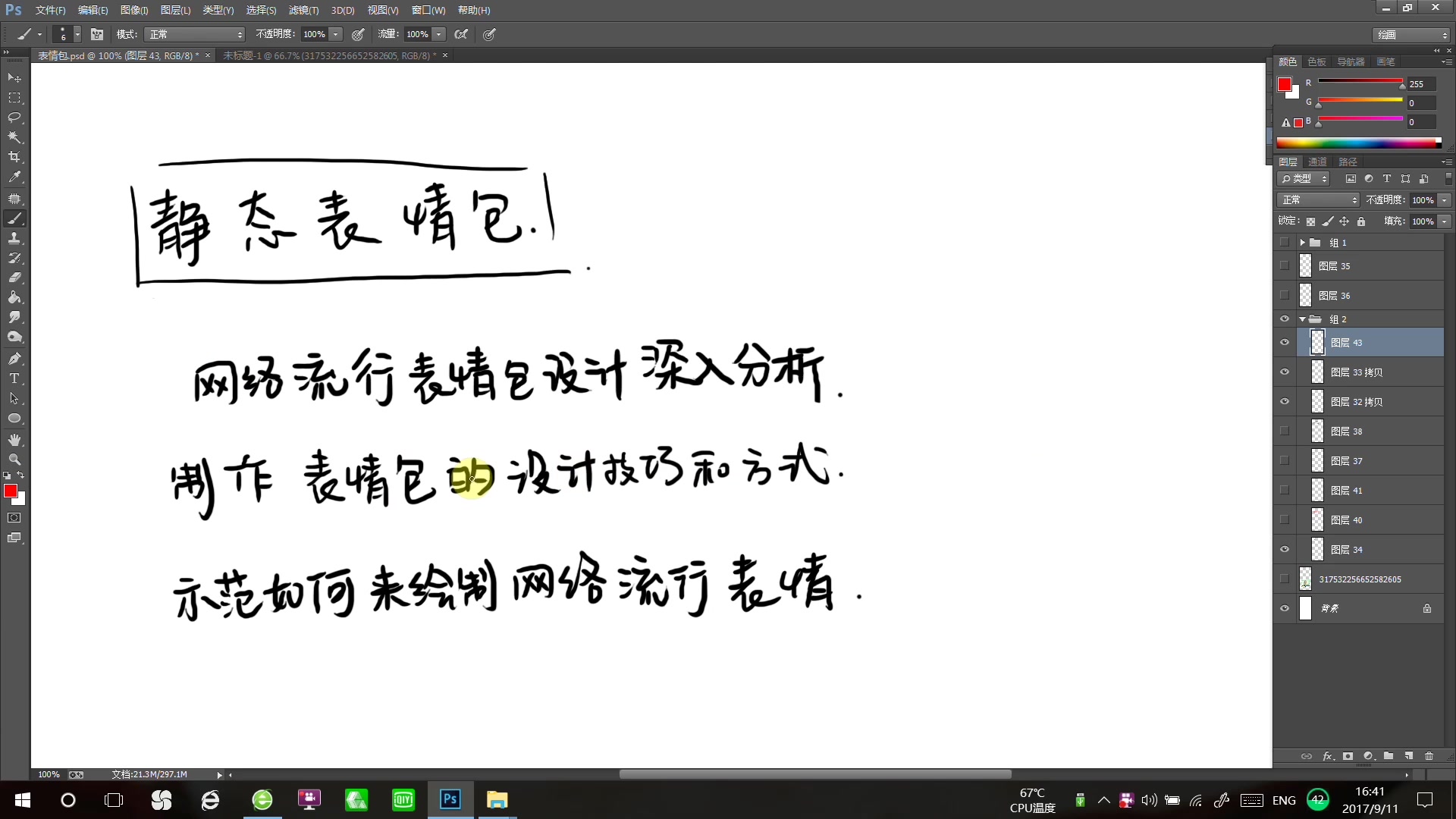Select the Move tool

(14, 77)
